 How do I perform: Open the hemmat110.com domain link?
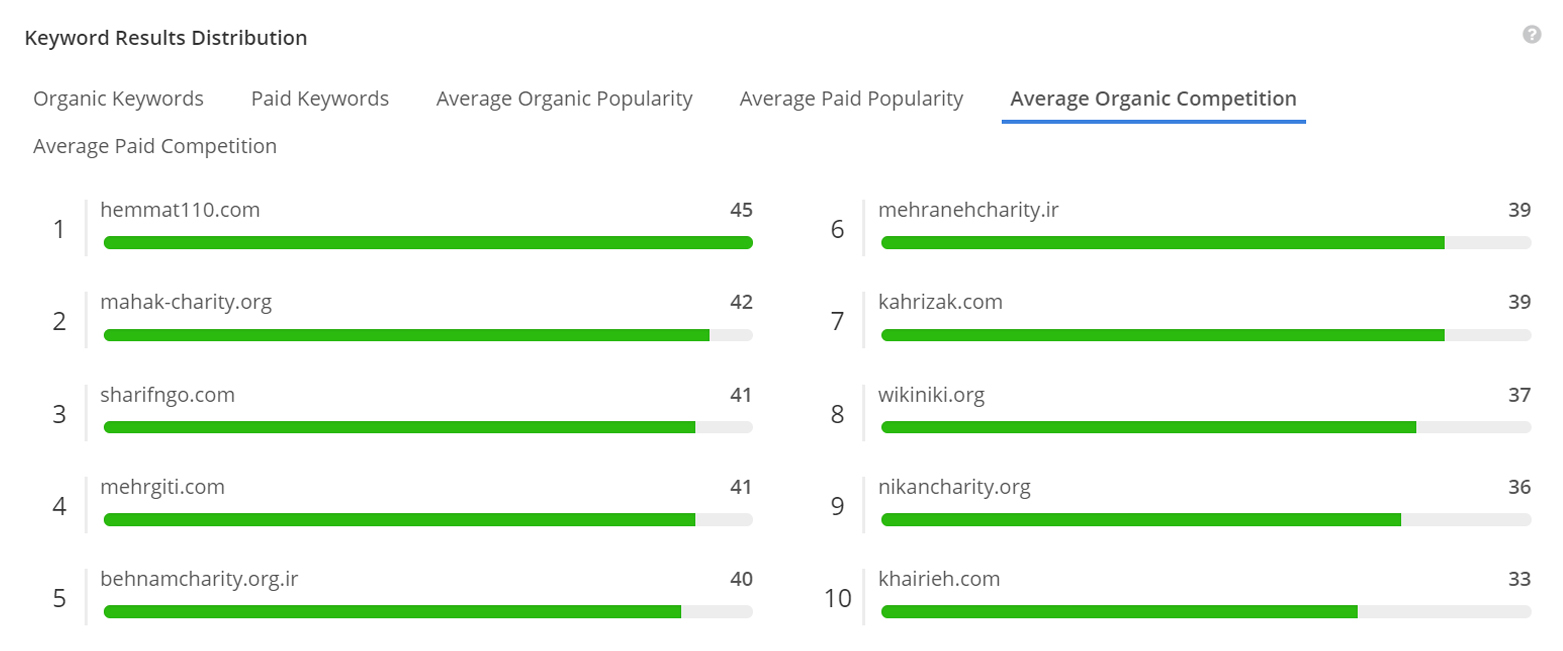180,210
